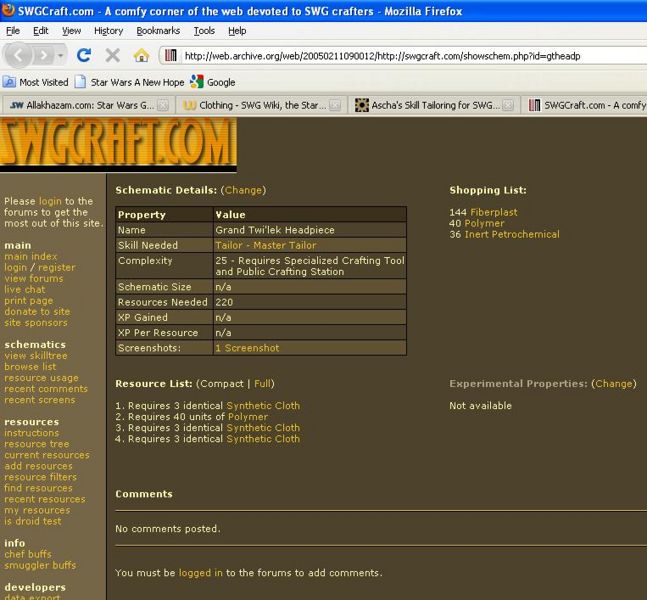Click the 1 Screenshot link
The image size is (647, 600).
247,348
